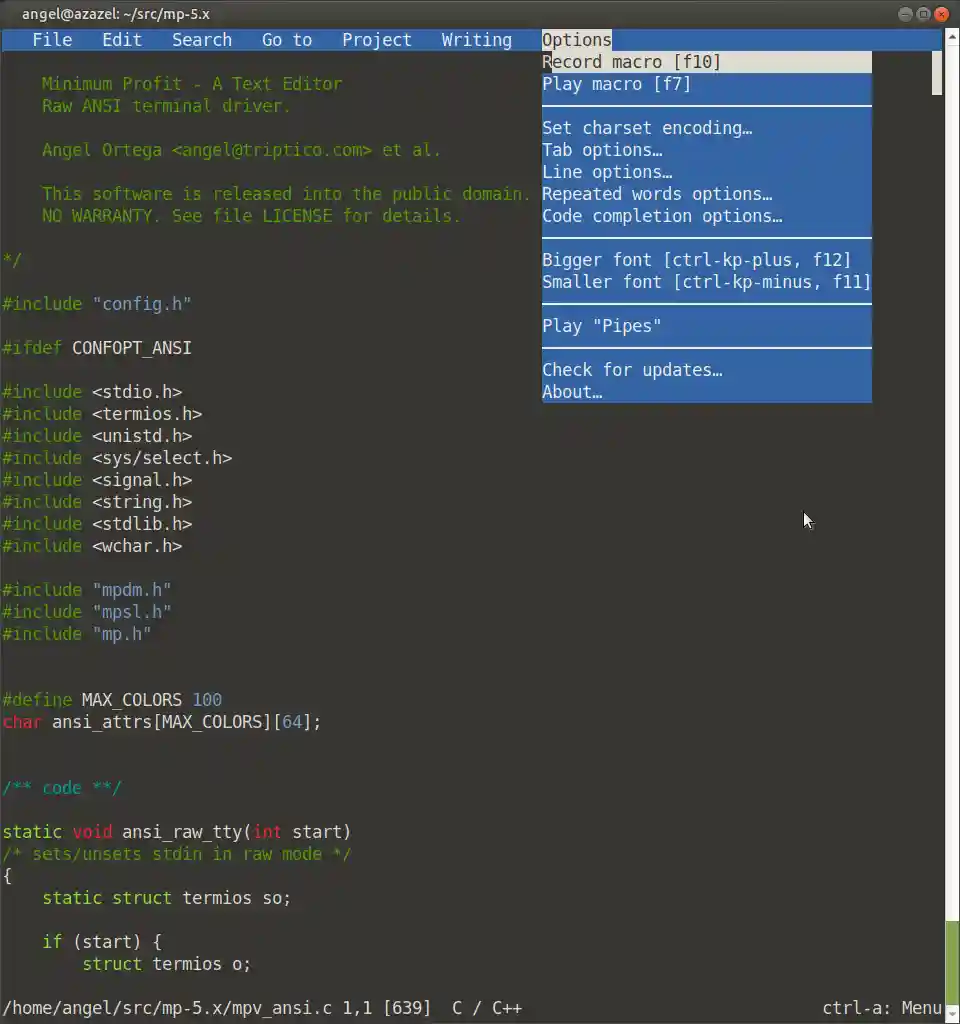Open Line options…
Viewport: 960px width, 1024px height.
click(707, 172)
